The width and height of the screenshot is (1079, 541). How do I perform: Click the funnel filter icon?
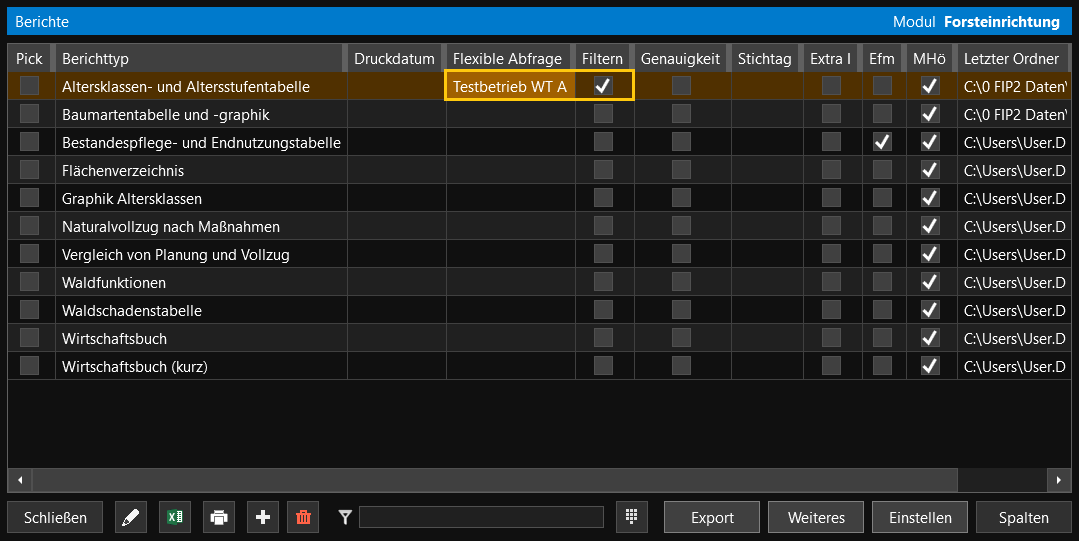pos(345,517)
